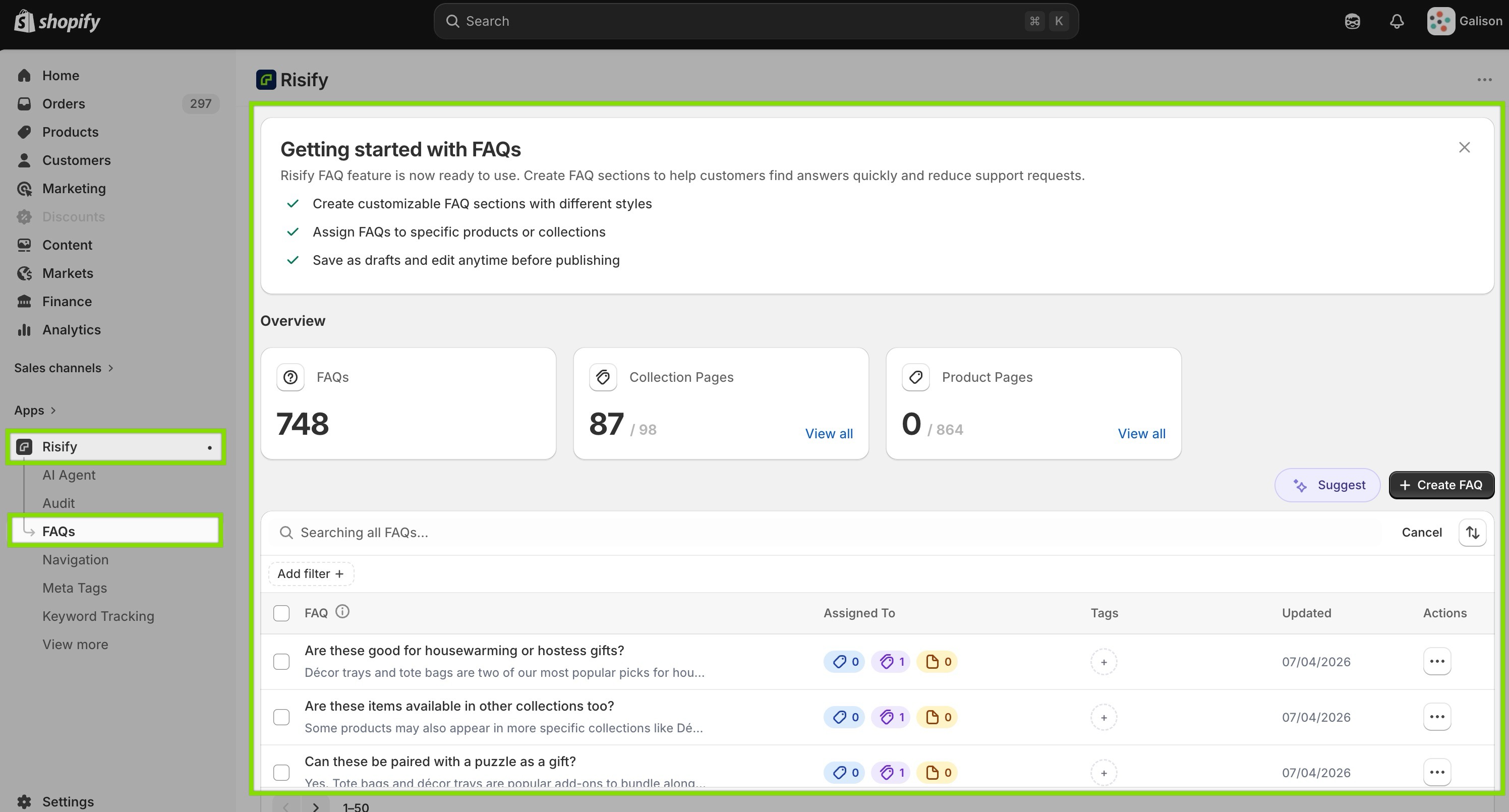Screen dimensions: 1509x812
Task: Select the Risify app in sidebar
Action: [x=115, y=446]
